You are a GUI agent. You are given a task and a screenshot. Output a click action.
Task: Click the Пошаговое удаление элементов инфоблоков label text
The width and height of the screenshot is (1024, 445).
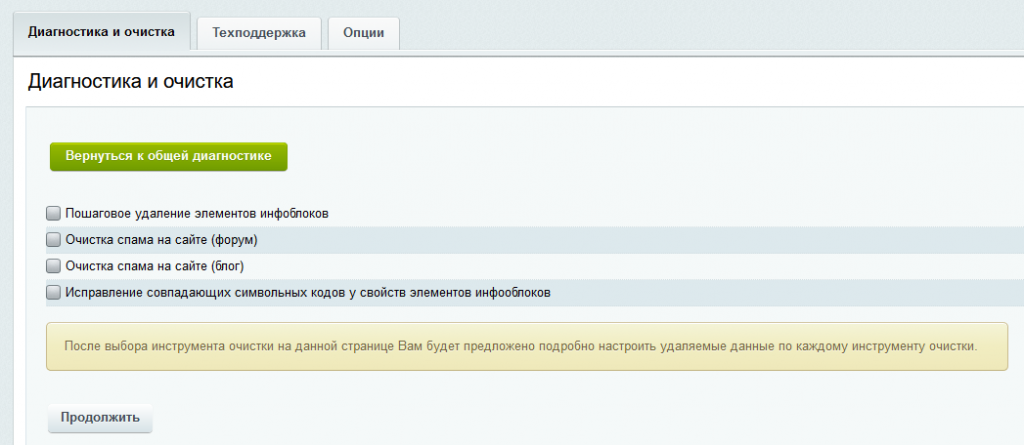[197, 213]
